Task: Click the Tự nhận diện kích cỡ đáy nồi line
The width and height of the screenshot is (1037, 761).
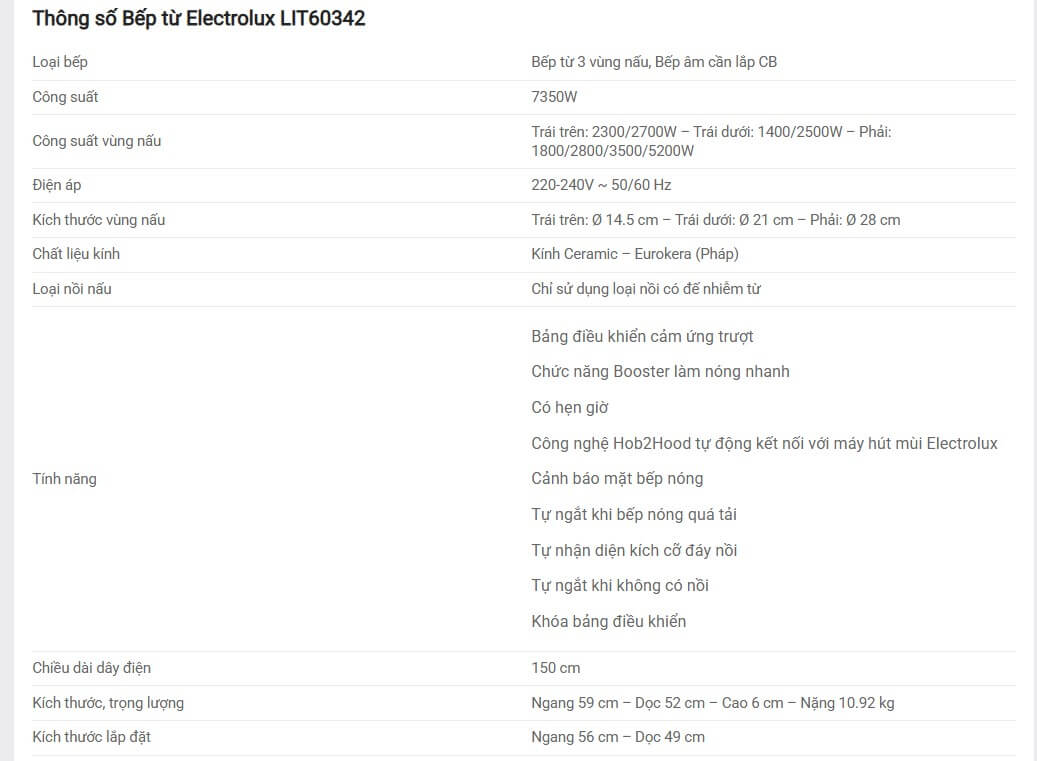Action: pyautogui.click(x=634, y=550)
